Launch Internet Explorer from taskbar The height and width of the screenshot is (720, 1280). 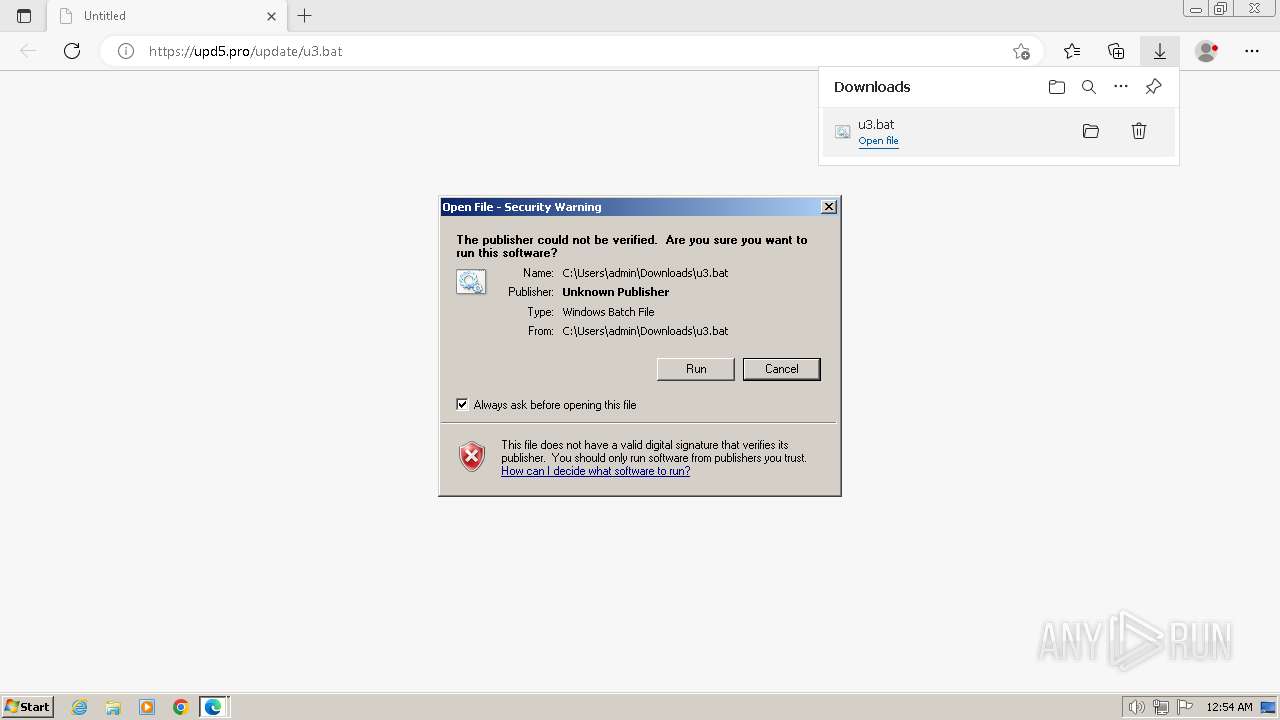coord(80,707)
